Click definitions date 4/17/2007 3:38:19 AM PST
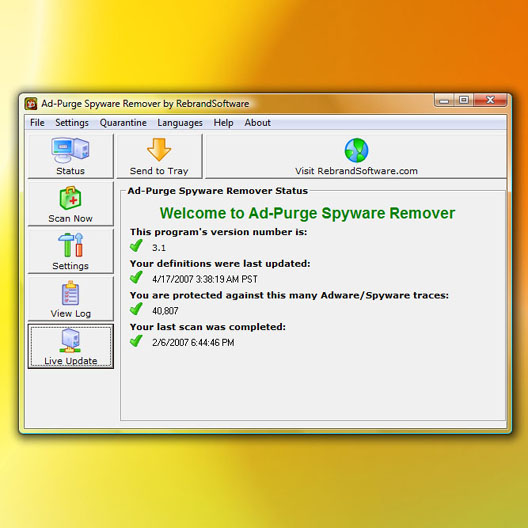Viewport: 528px width, 528px height. tap(205, 279)
